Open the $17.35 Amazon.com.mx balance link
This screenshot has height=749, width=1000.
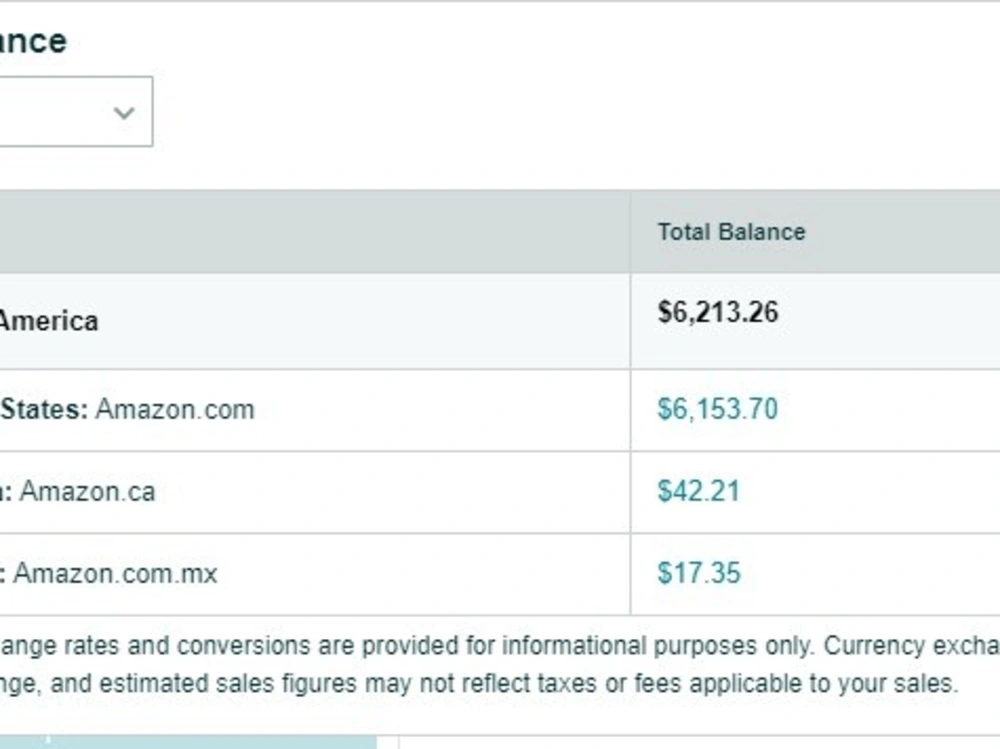click(699, 573)
